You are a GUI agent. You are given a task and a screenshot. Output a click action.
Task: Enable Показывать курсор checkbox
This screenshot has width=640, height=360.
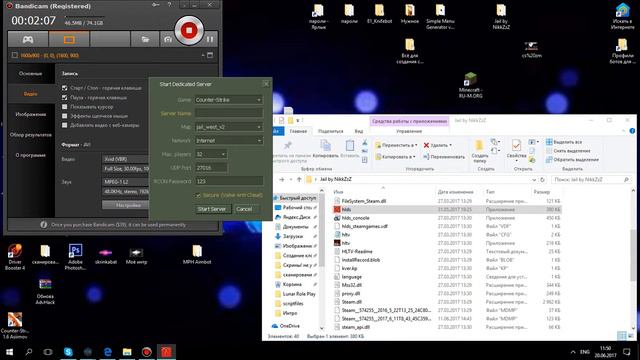64,107
